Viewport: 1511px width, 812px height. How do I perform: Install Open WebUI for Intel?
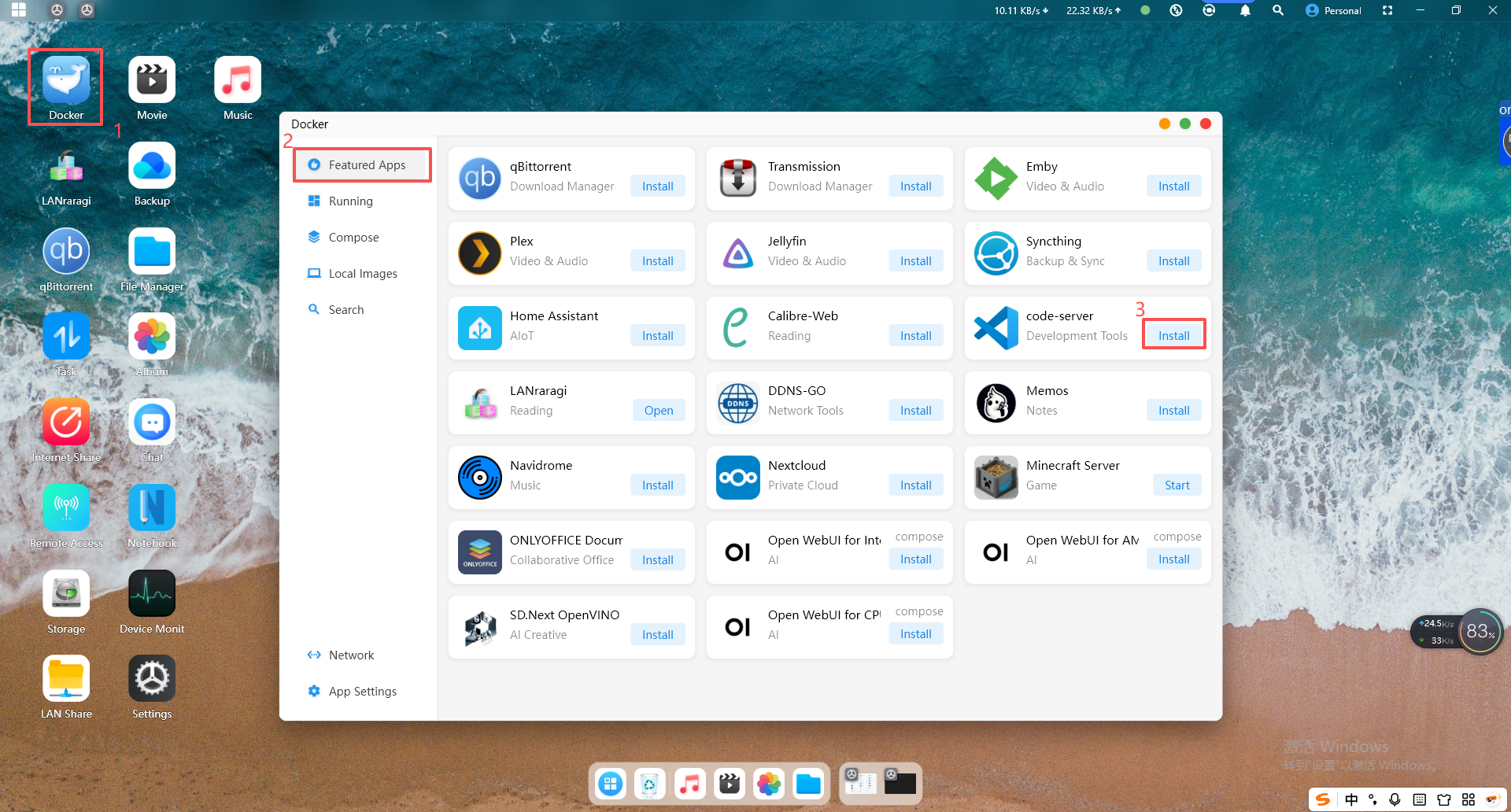(916, 559)
